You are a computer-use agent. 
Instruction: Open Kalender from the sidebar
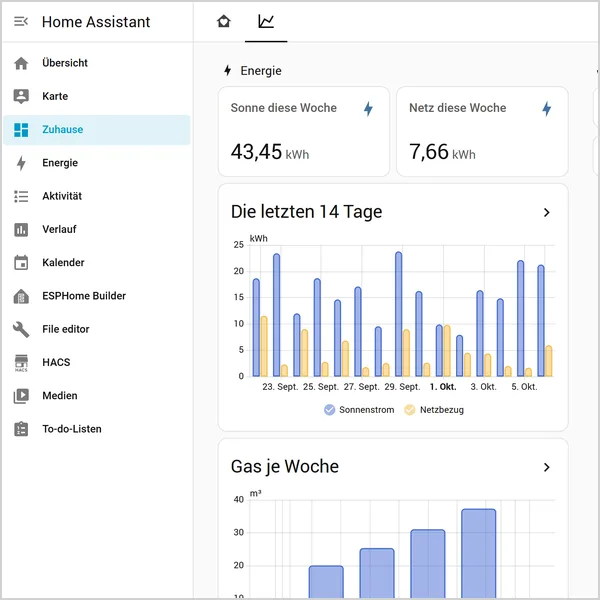tap(96, 263)
